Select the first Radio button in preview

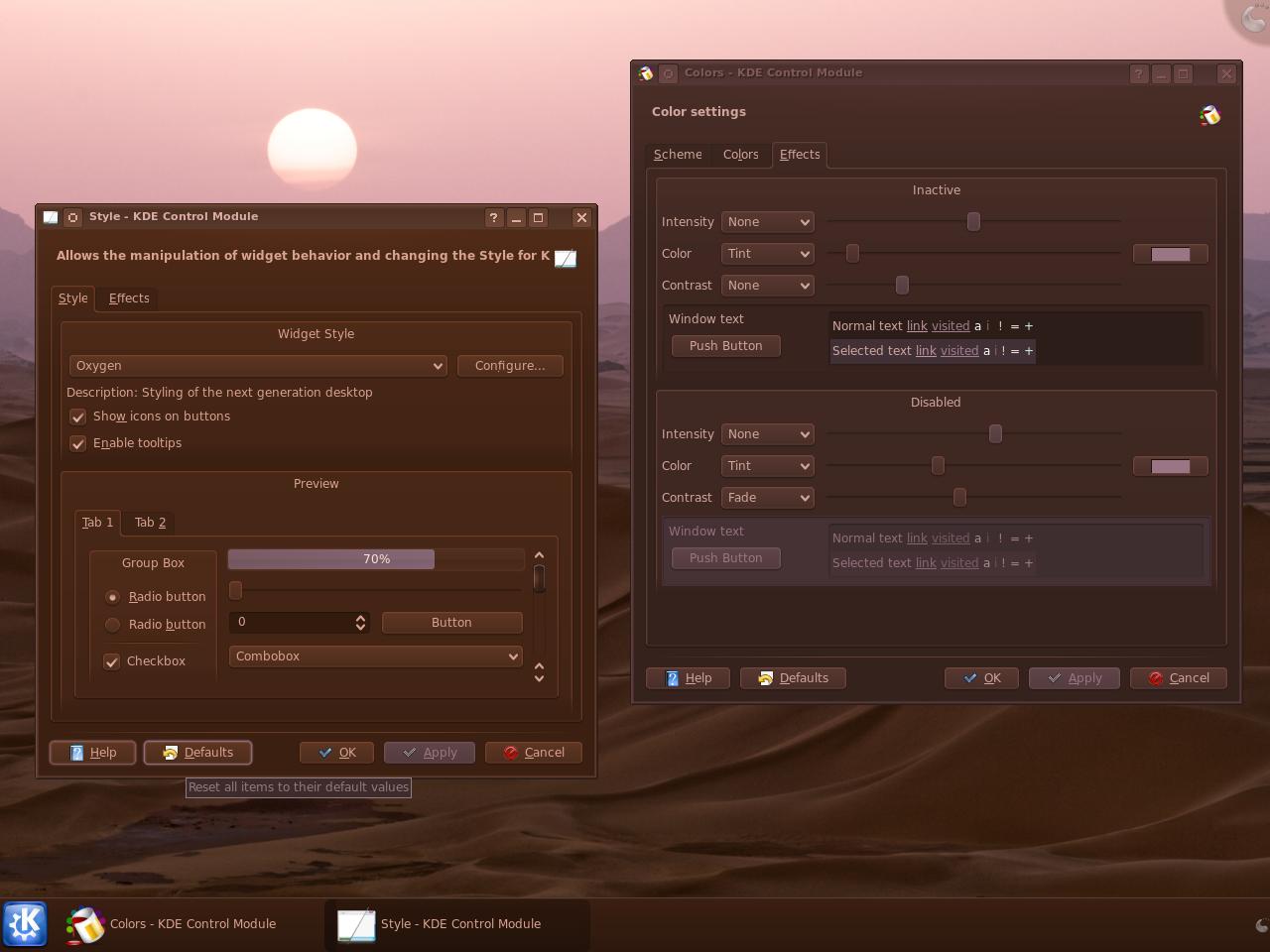click(112, 597)
